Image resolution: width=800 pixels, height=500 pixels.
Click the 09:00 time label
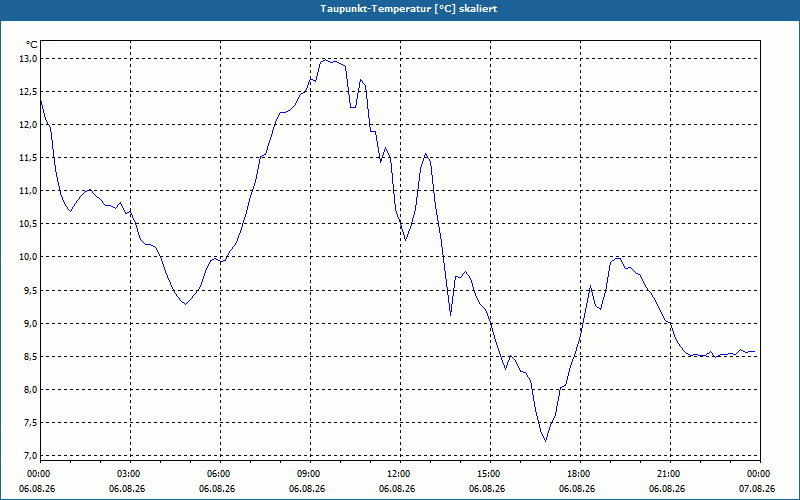coord(311,474)
